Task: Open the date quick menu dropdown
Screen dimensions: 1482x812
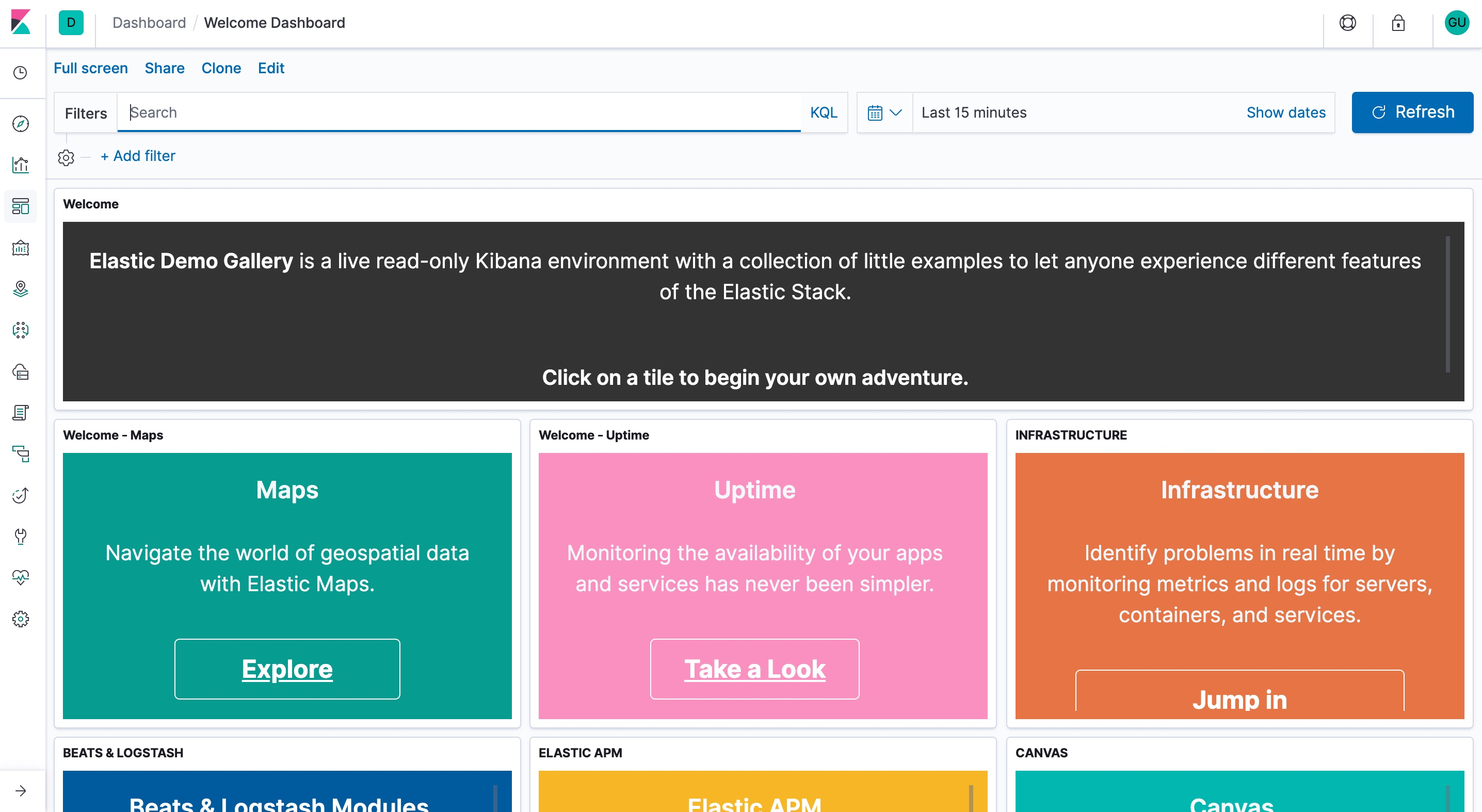Action: click(884, 112)
